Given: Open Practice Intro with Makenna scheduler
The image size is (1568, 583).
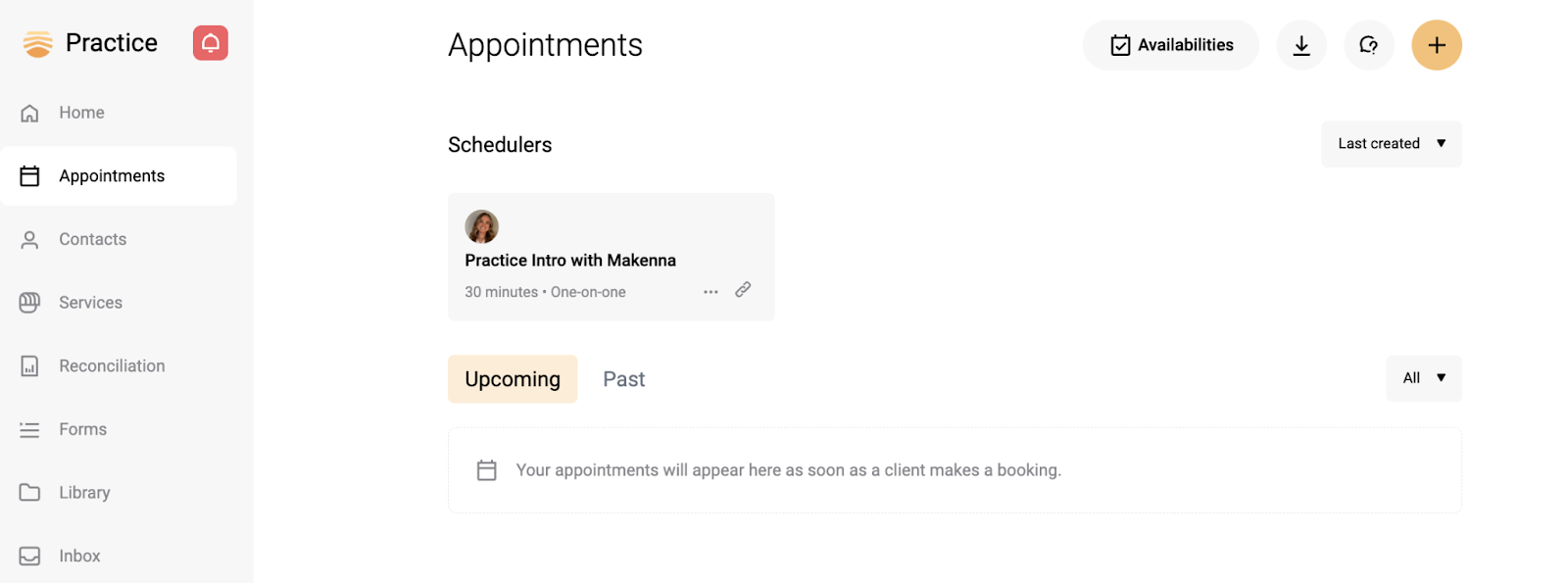Looking at the screenshot, I should pos(570,261).
